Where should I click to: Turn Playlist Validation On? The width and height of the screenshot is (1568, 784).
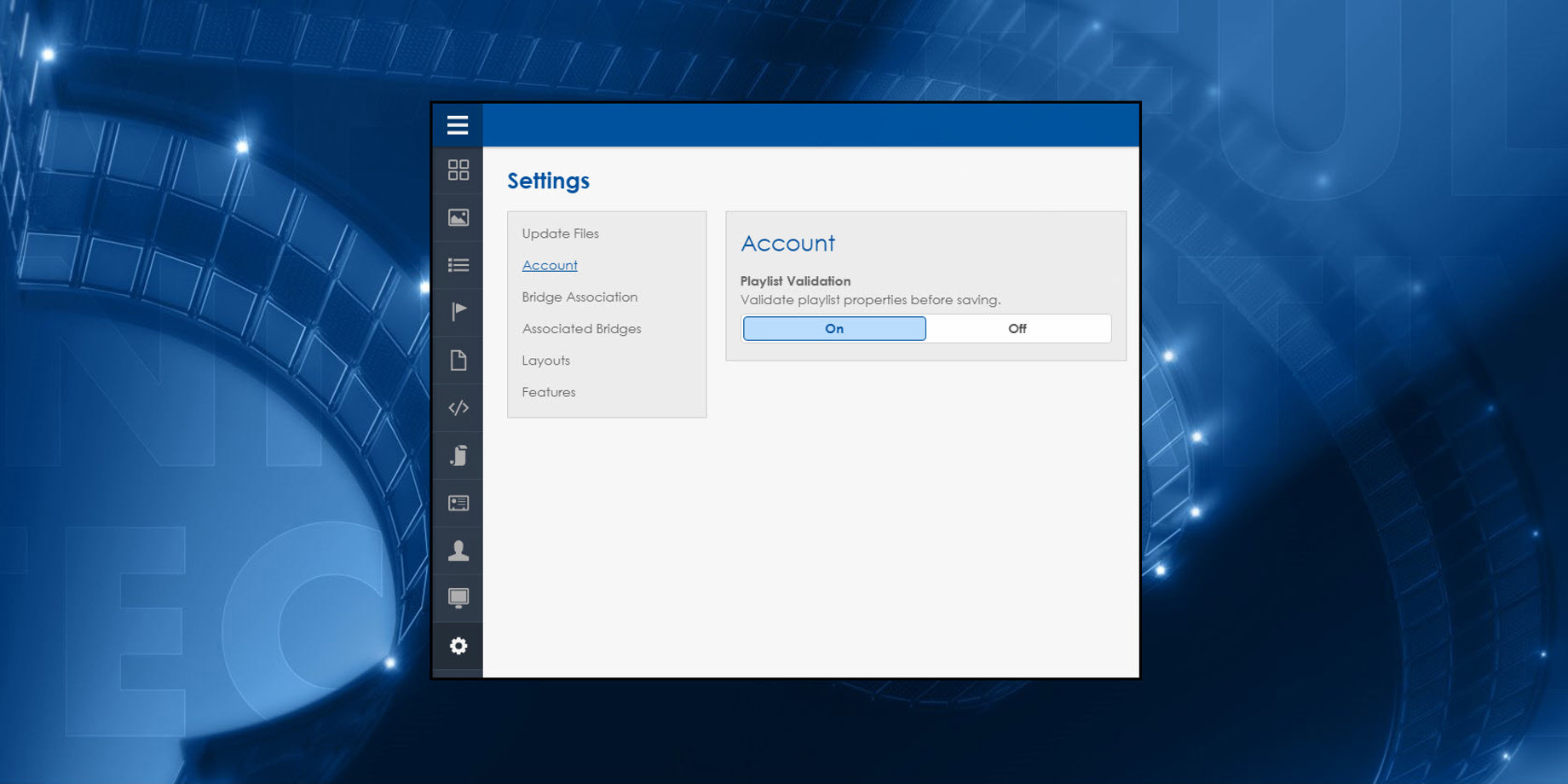coord(834,329)
